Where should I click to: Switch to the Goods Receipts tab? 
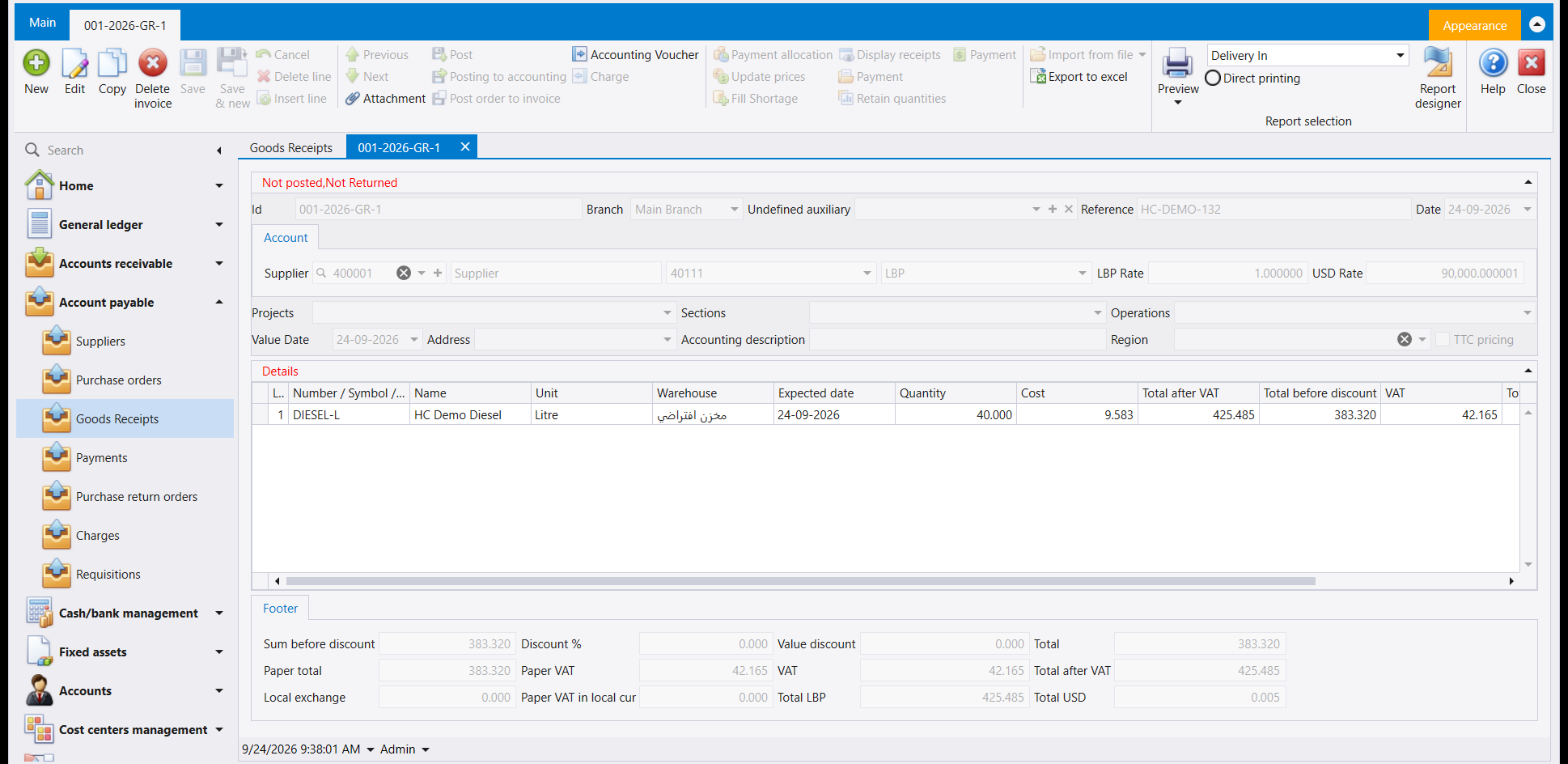click(291, 147)
